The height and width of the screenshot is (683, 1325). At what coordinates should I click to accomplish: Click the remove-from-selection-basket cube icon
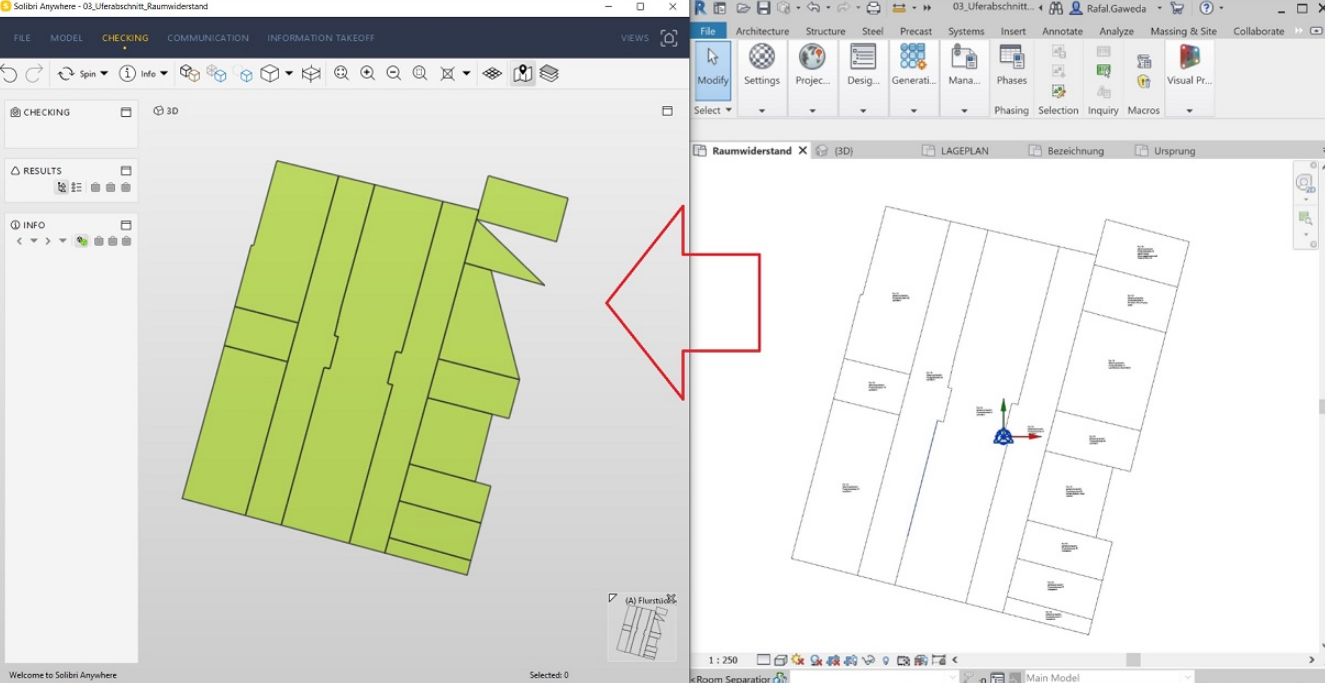point(245,74)
